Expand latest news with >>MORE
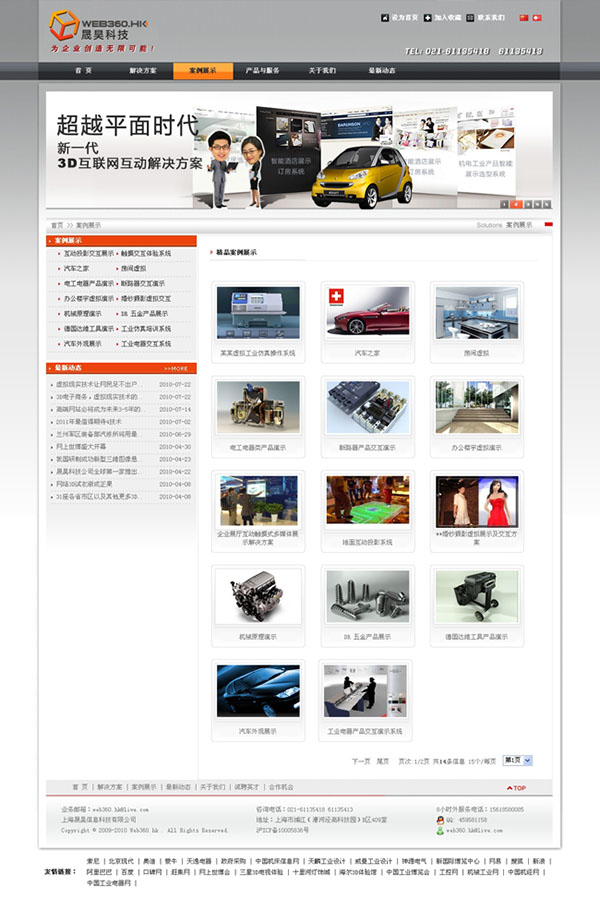 coord(176,368)
